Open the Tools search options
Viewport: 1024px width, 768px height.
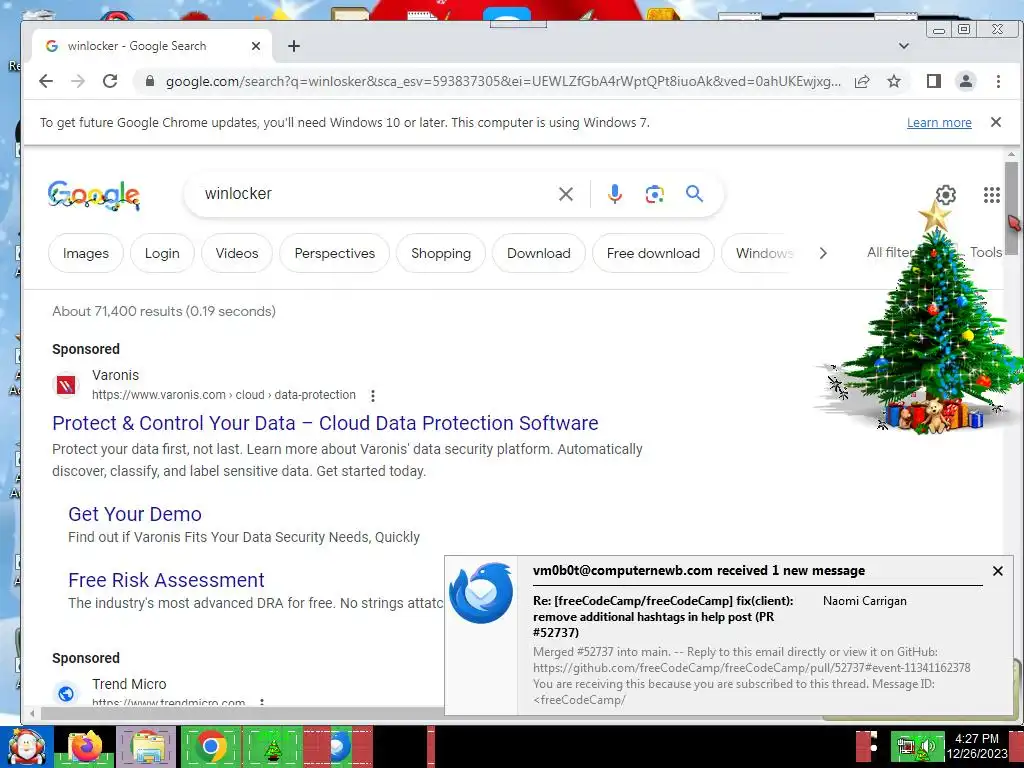tap(985, 252)
